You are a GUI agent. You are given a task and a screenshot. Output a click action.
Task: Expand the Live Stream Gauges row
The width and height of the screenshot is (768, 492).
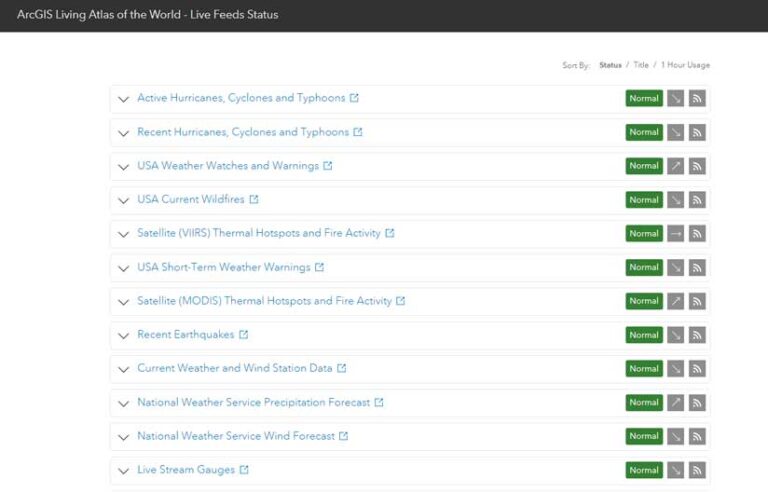coord(123,471)
